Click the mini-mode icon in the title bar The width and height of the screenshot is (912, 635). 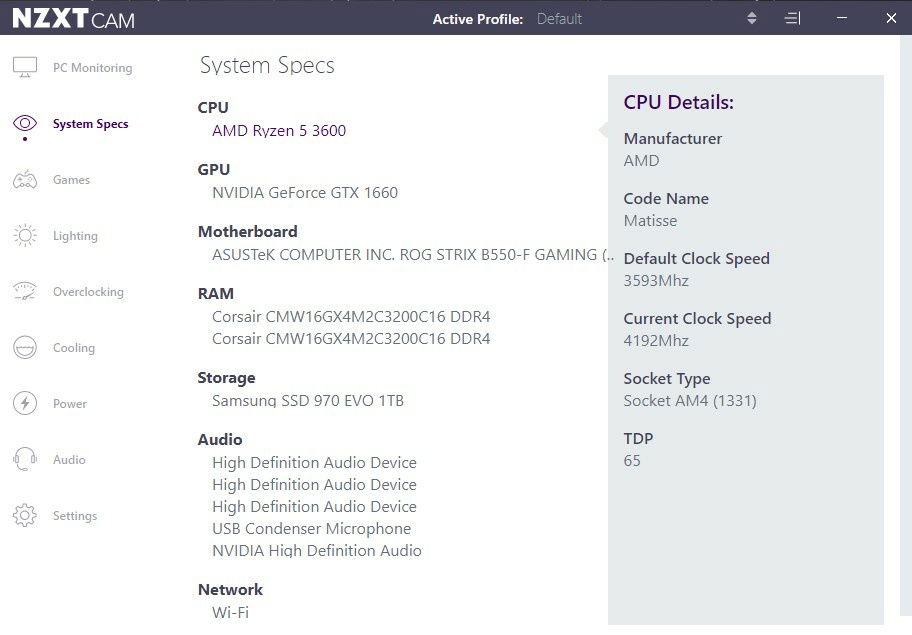point(792,18)
